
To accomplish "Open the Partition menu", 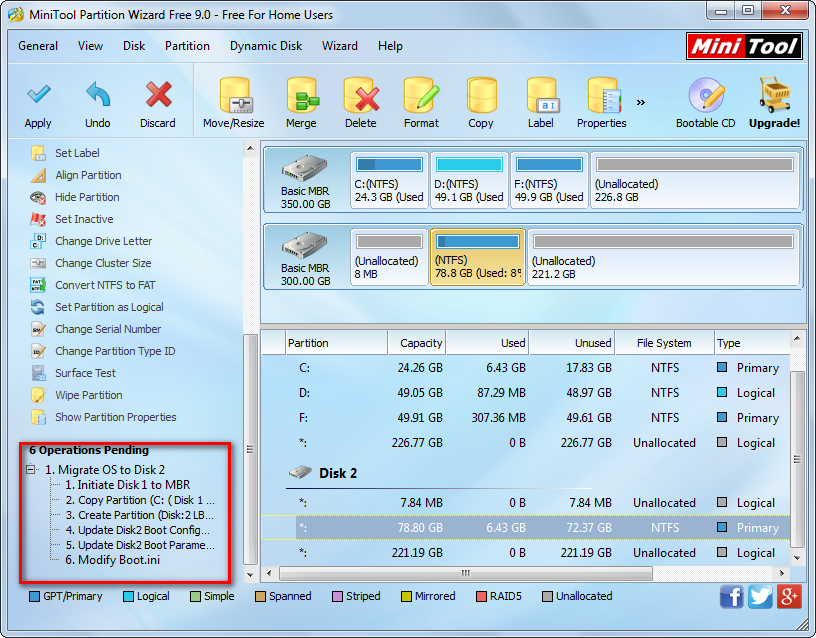I will (187, 46).
